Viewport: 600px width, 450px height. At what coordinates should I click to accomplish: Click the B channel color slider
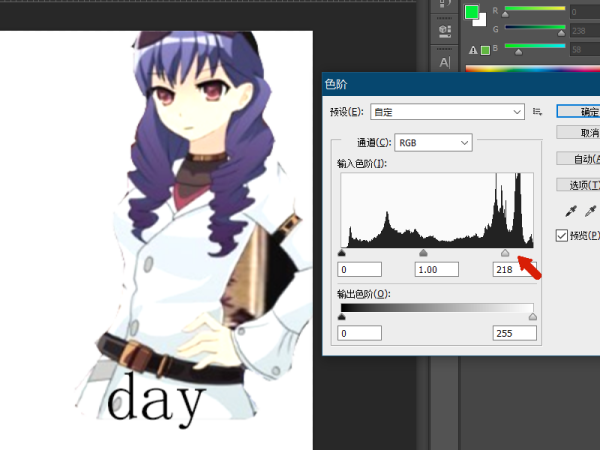point(535,46)
